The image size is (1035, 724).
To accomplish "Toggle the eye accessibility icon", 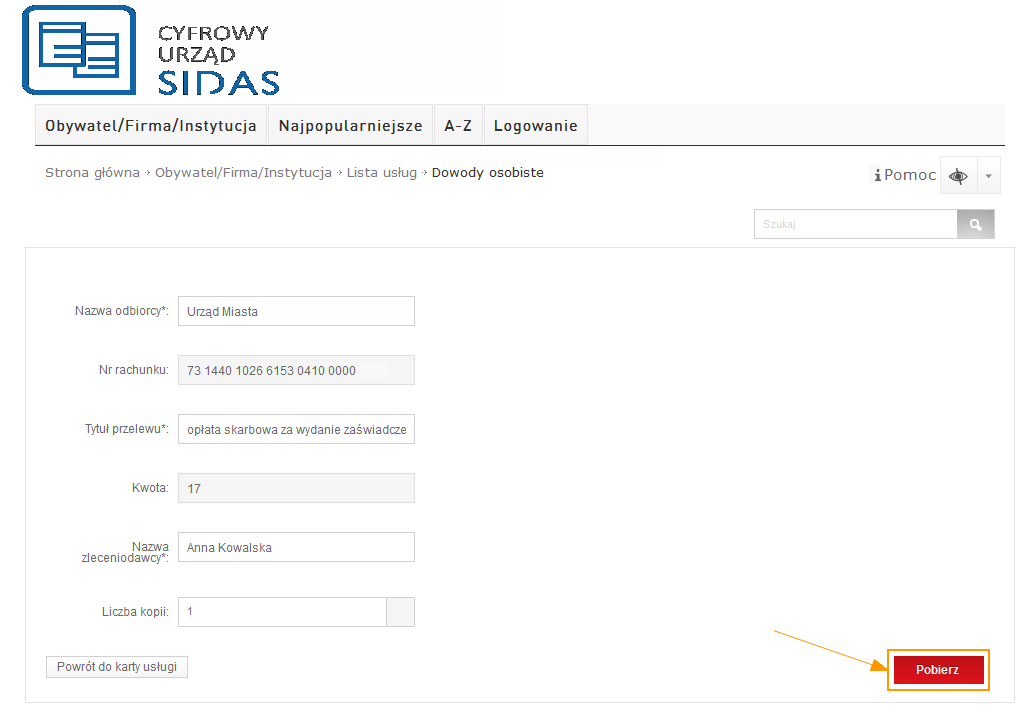I will [958, 176].
